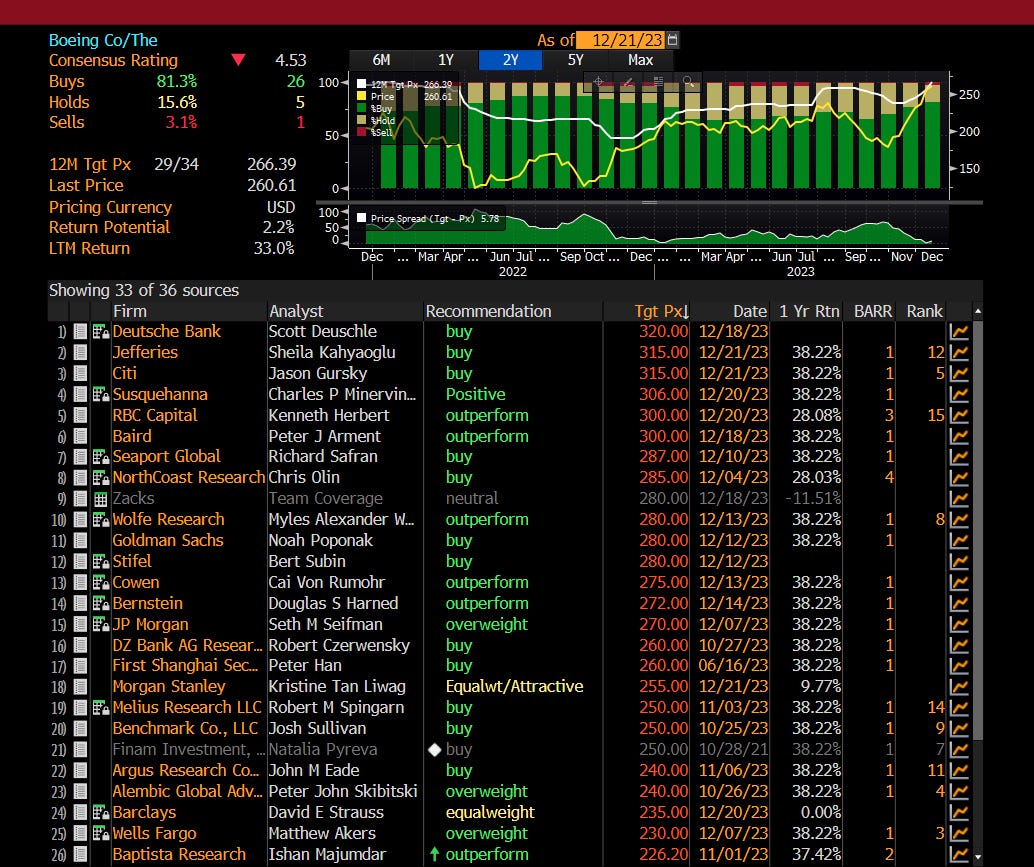Open the document icon in Citi row
1034x867 pixels.
point(80,373)
